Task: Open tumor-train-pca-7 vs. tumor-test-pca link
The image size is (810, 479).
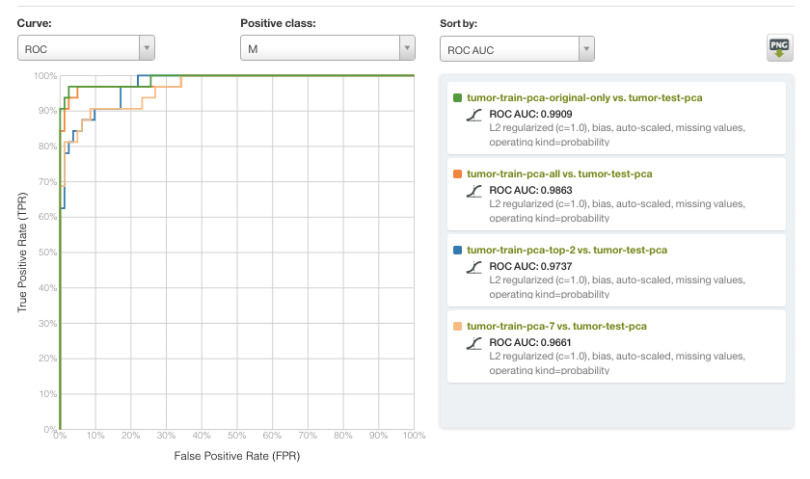Action: pos(557,326)
